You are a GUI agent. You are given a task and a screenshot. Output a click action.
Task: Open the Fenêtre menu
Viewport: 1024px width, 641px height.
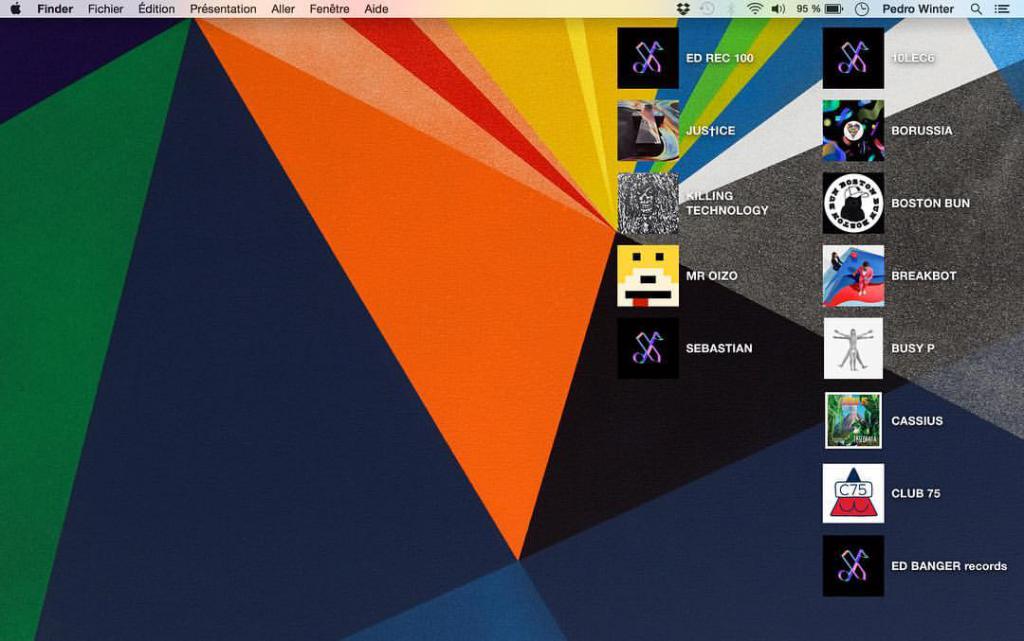pyautogui.click(x=329, y=9)
